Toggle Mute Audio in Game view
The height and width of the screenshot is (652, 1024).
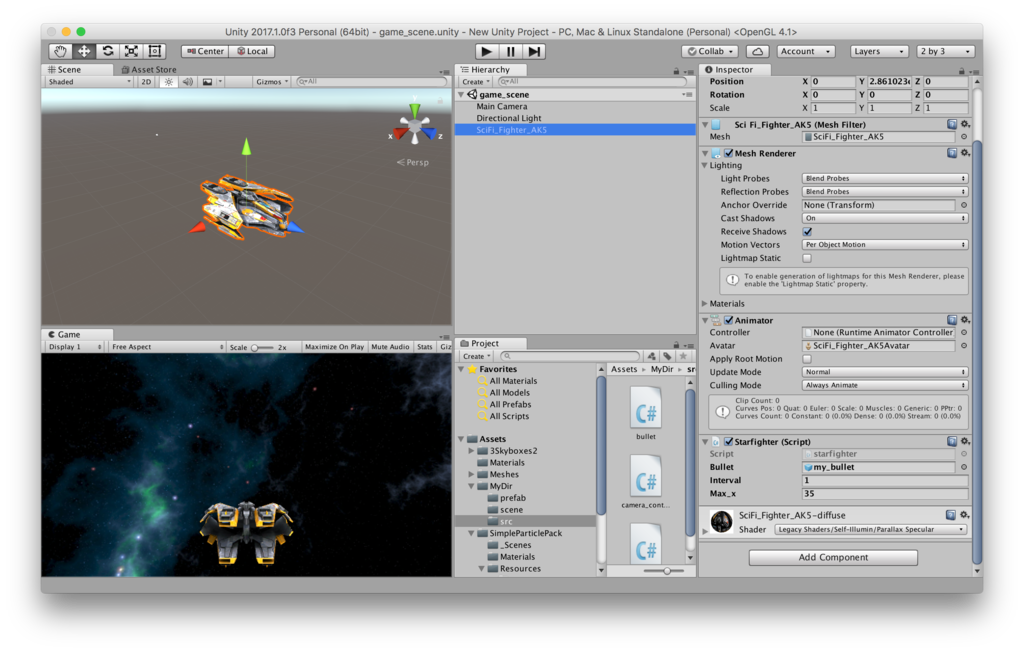pos(390,347)
